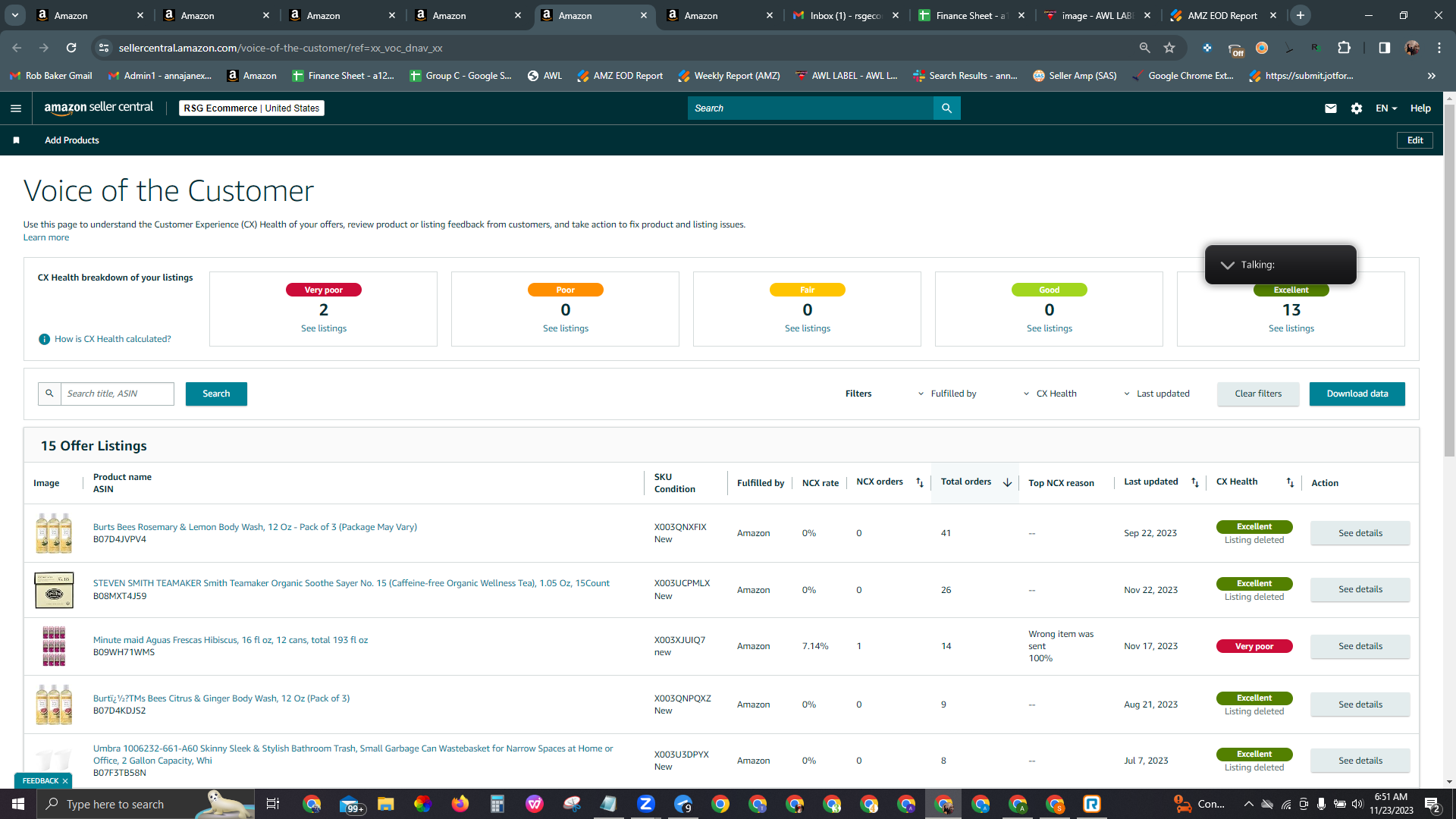Open the Learn more link

click(46, 237)
